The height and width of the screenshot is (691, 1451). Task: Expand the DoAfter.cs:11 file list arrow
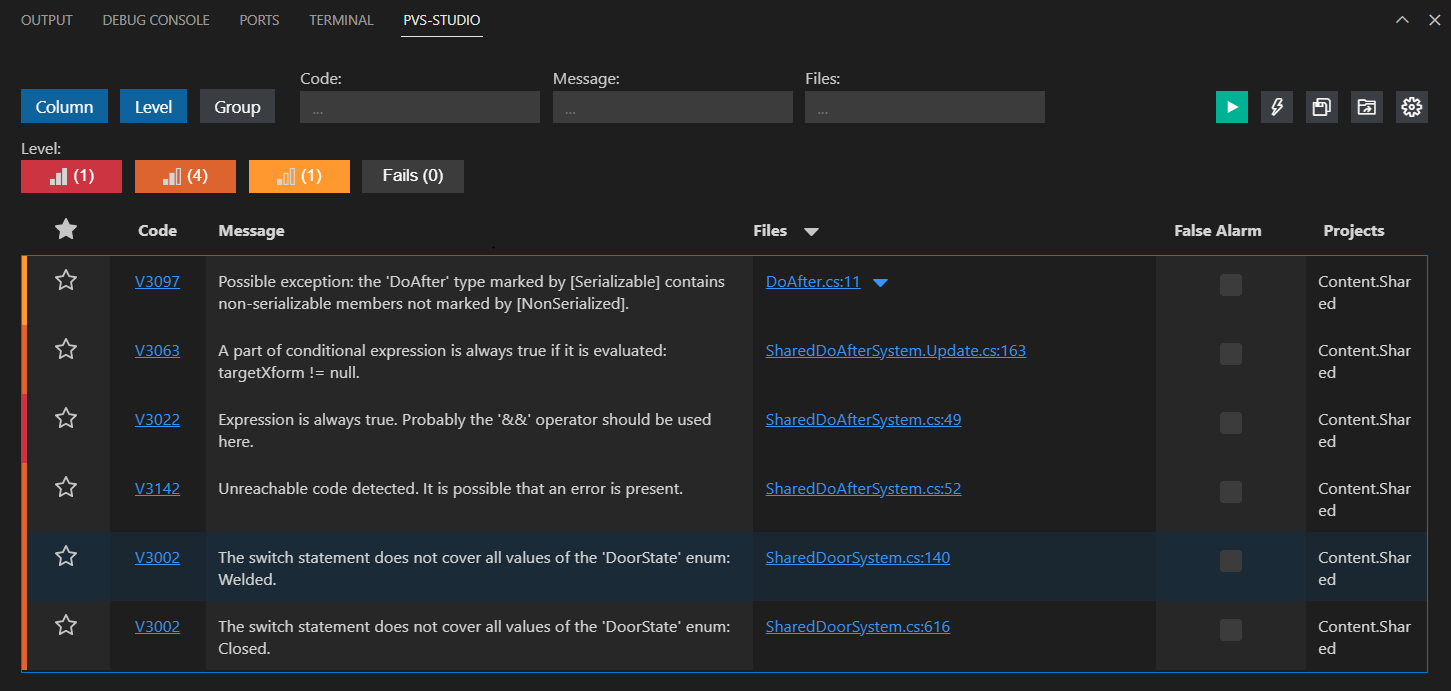tap(879, 282)
